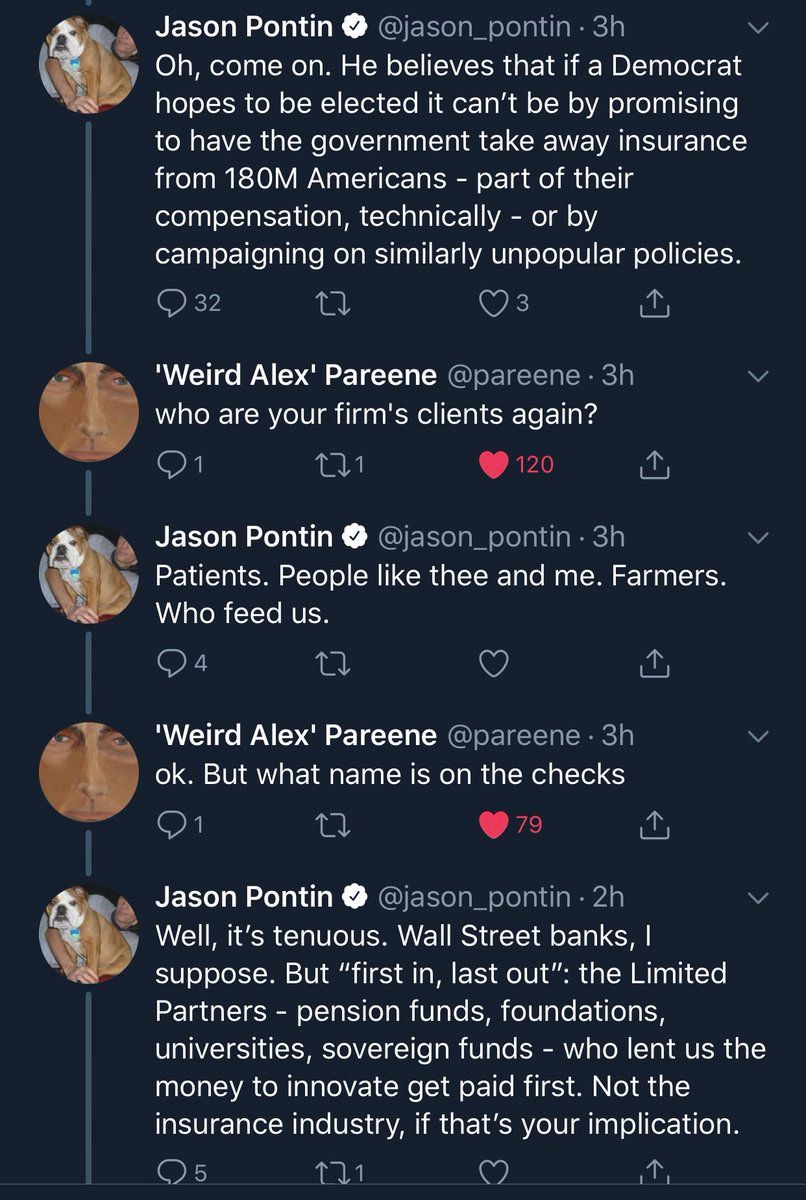The image size is (806, 1200).
Task: Share the tweet about unpopular policies
Action: pyautogui.click(x=653, y=303)
